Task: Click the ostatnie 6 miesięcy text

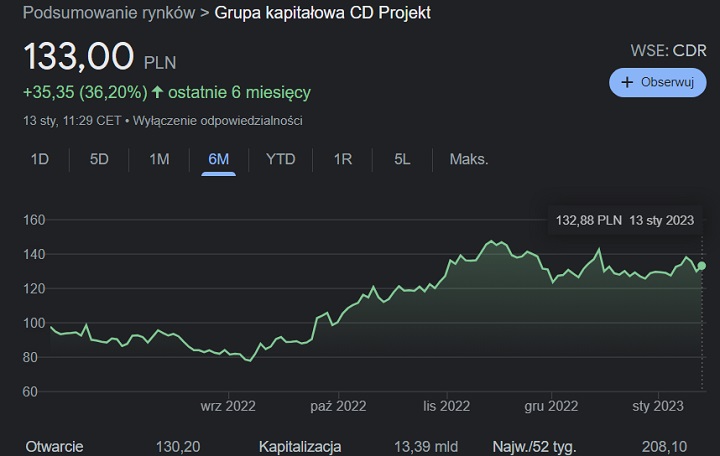Action: click(239, 92)
